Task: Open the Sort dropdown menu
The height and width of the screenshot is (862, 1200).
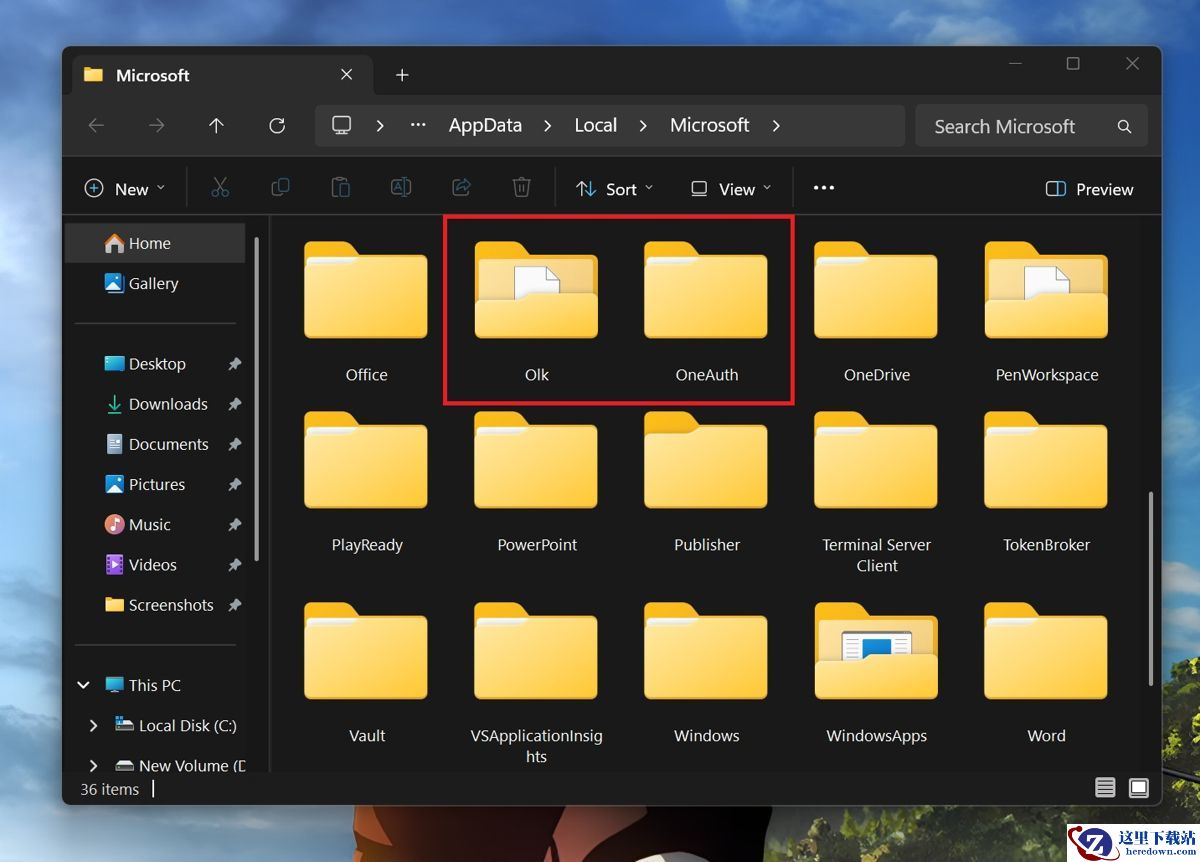Action: pyautogui.click(x=614, y=189)
